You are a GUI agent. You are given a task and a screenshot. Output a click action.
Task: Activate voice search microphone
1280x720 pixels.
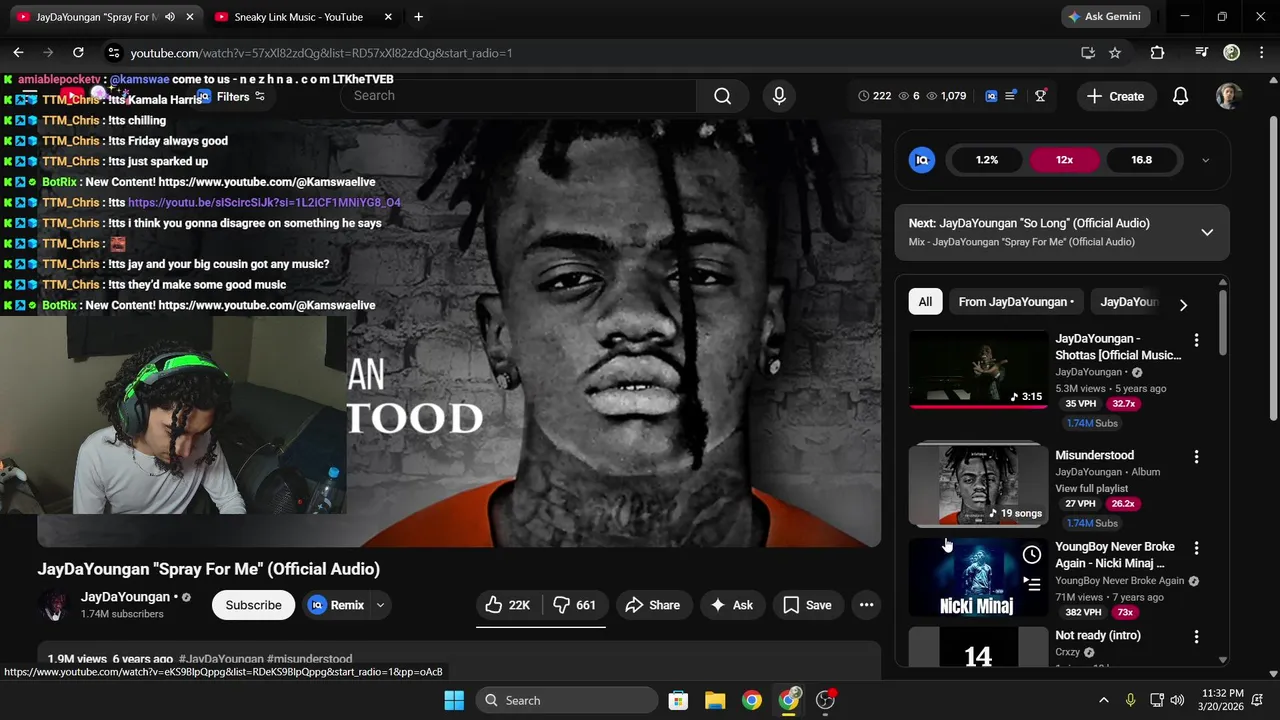tap(779, 96)
